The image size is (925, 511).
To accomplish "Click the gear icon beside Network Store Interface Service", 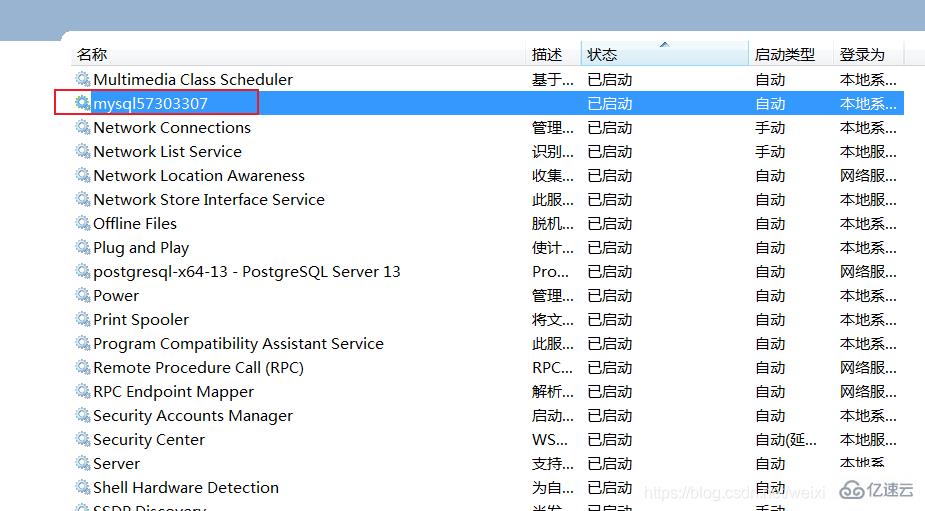I will [83, 199].
